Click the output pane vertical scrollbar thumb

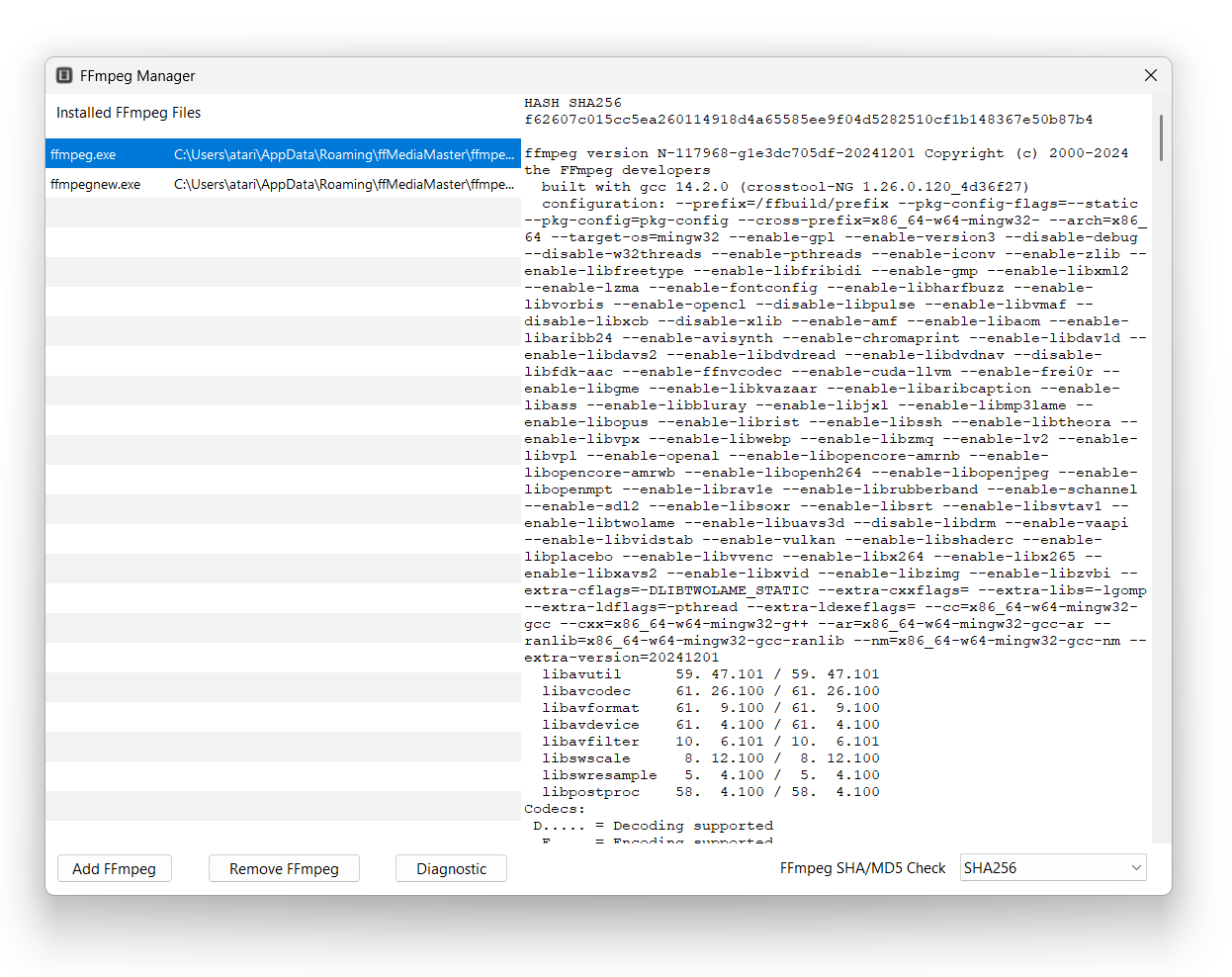(1161, 137)
